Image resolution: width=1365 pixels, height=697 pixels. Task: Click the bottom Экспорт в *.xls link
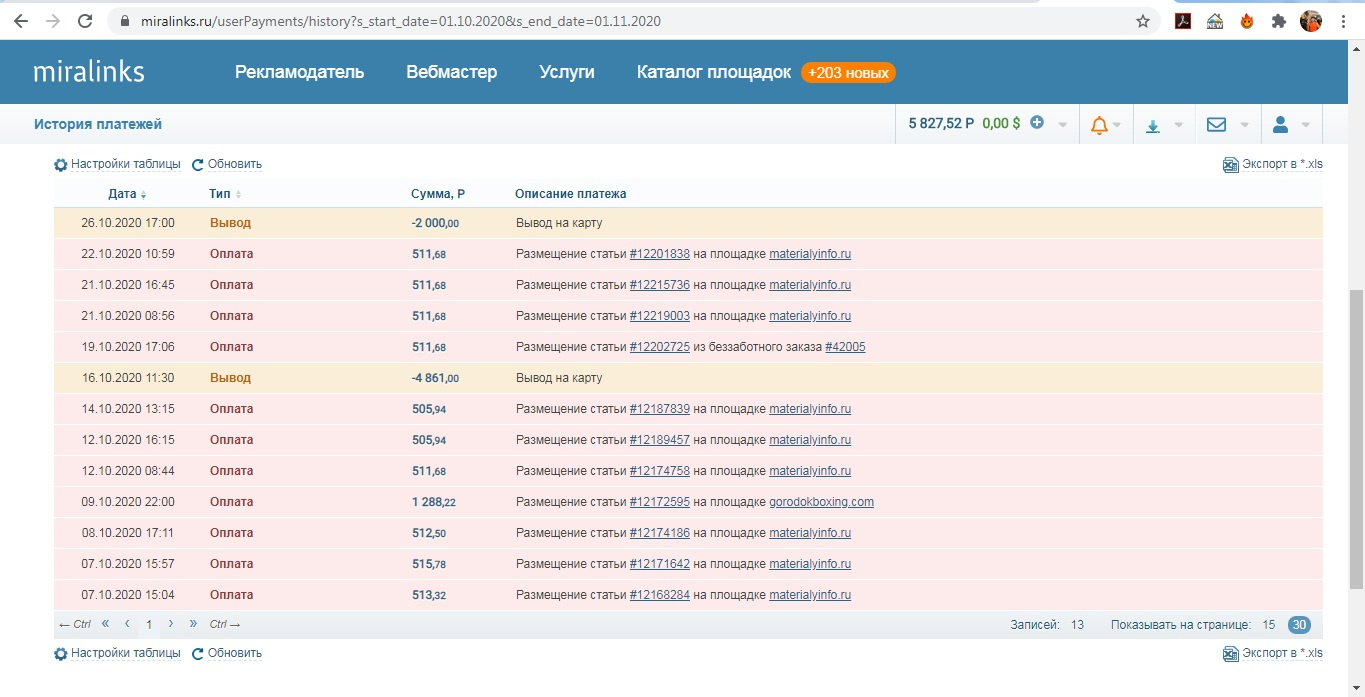tap(1282, 653)
